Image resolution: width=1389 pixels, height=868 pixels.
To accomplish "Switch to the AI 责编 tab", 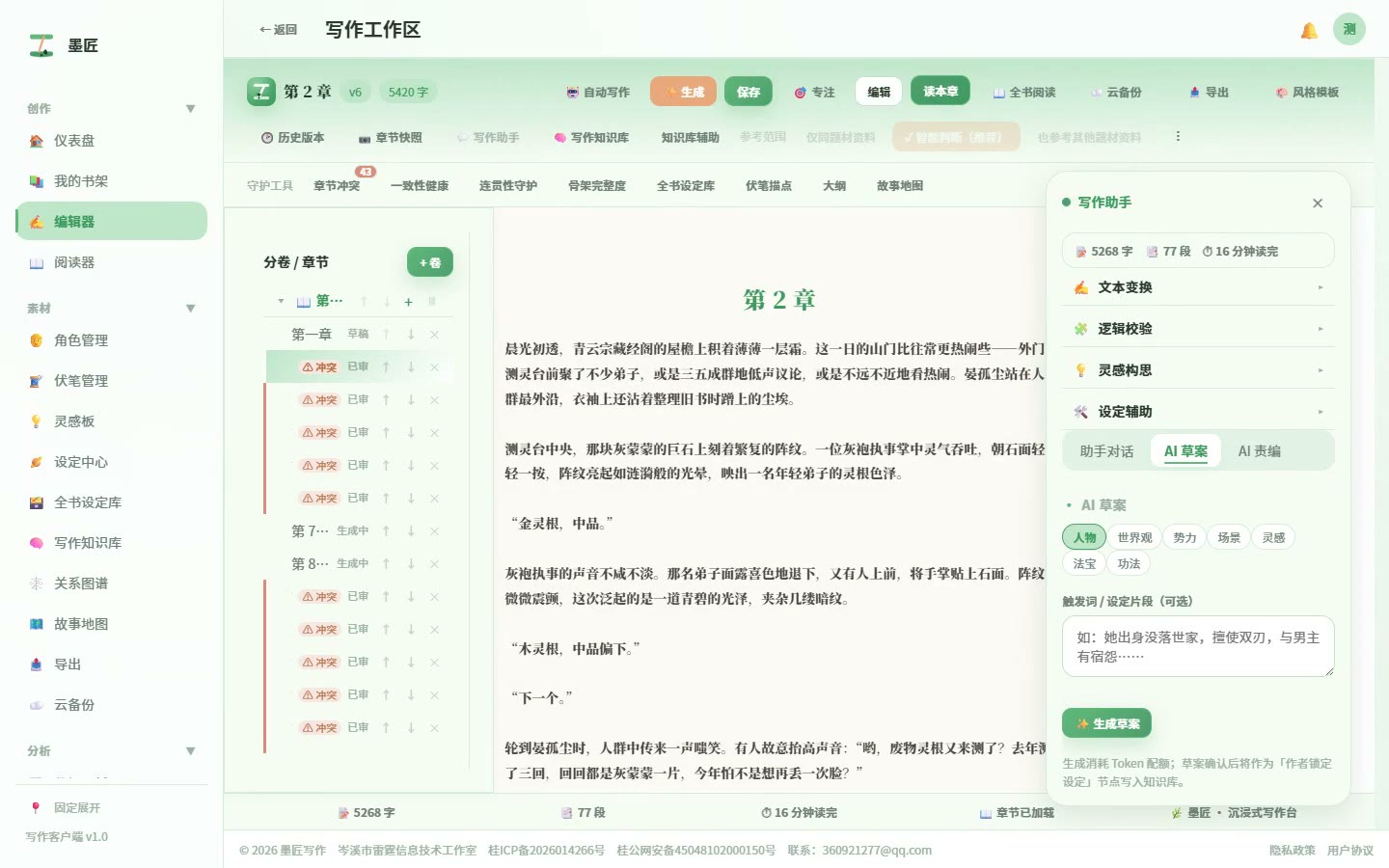I will pyautogui.click(x=1259, y=451).
